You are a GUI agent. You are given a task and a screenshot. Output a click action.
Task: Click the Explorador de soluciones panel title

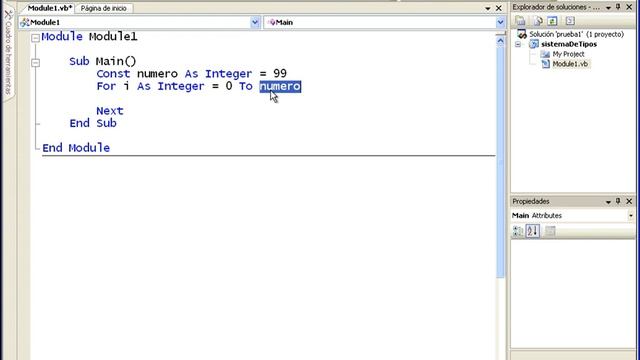pyautogui.click(x=556, y=7)
